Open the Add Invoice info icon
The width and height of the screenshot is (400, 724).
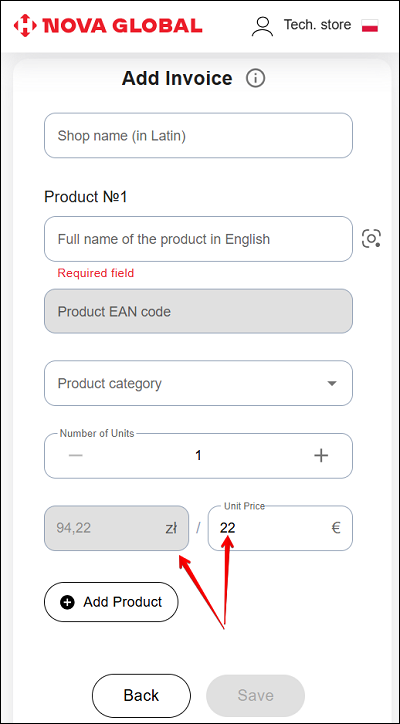[255, 78]
